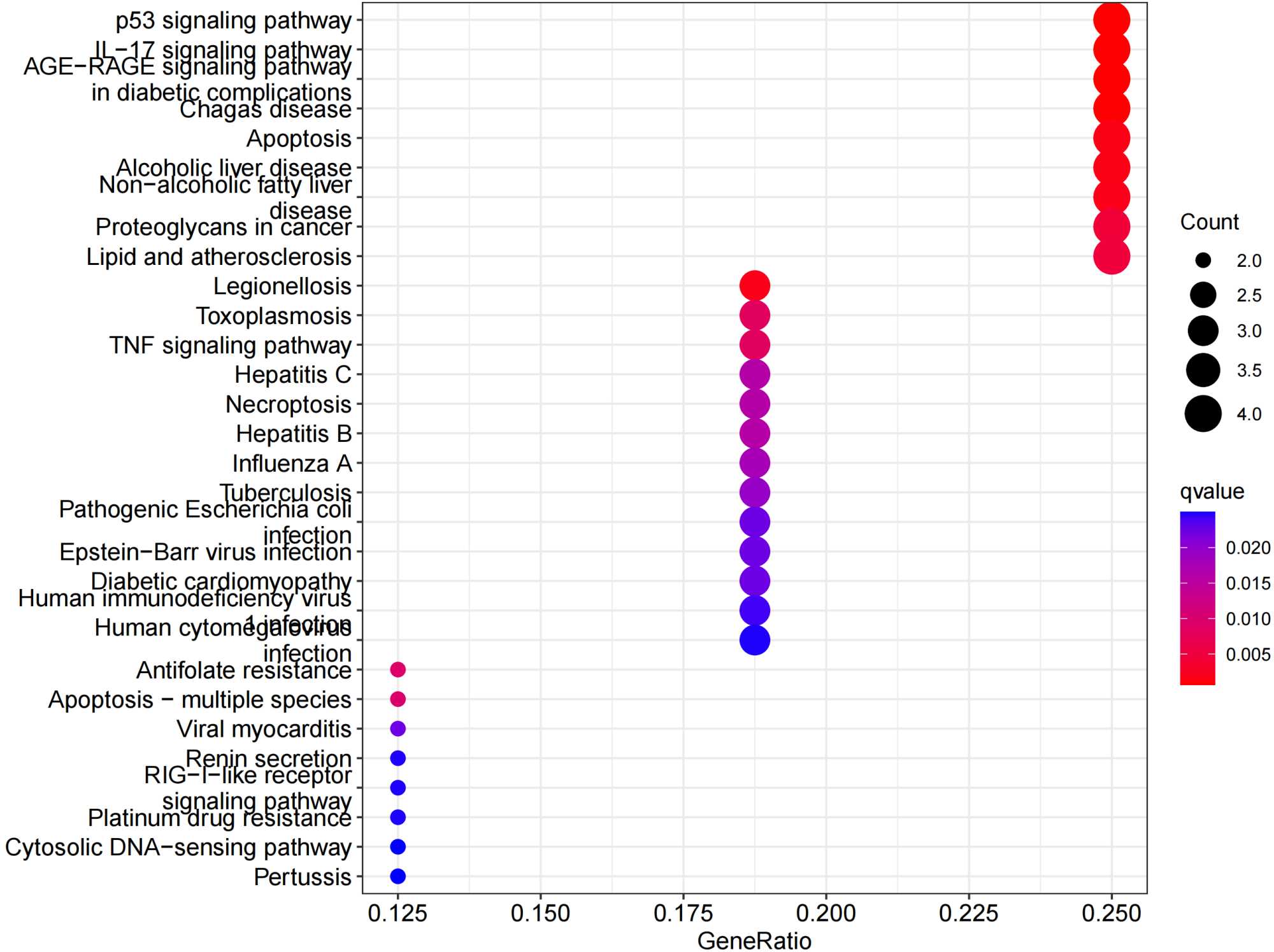The height and width of the screenshot is (952, 1274).
Task: Click the GeneRatio axis title
Action: pos(754,941)
